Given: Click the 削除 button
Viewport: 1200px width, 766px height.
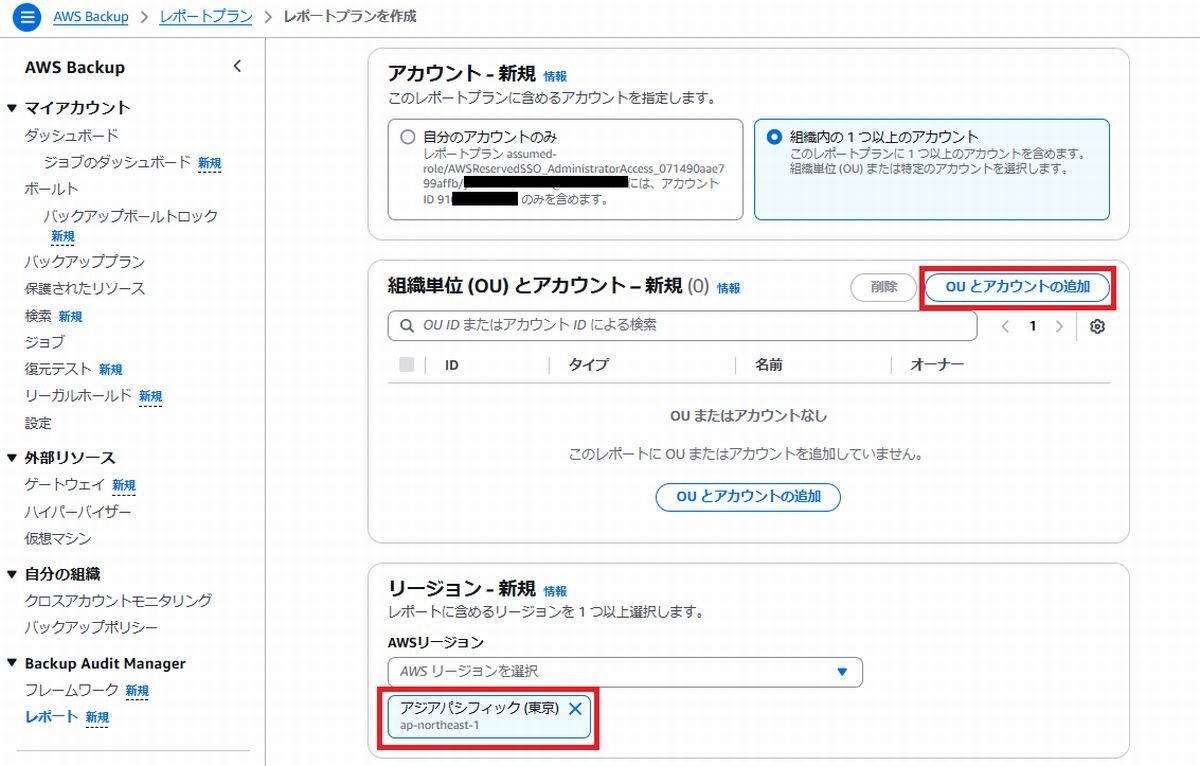Looking at the screenshot, I should click(884, 287).
